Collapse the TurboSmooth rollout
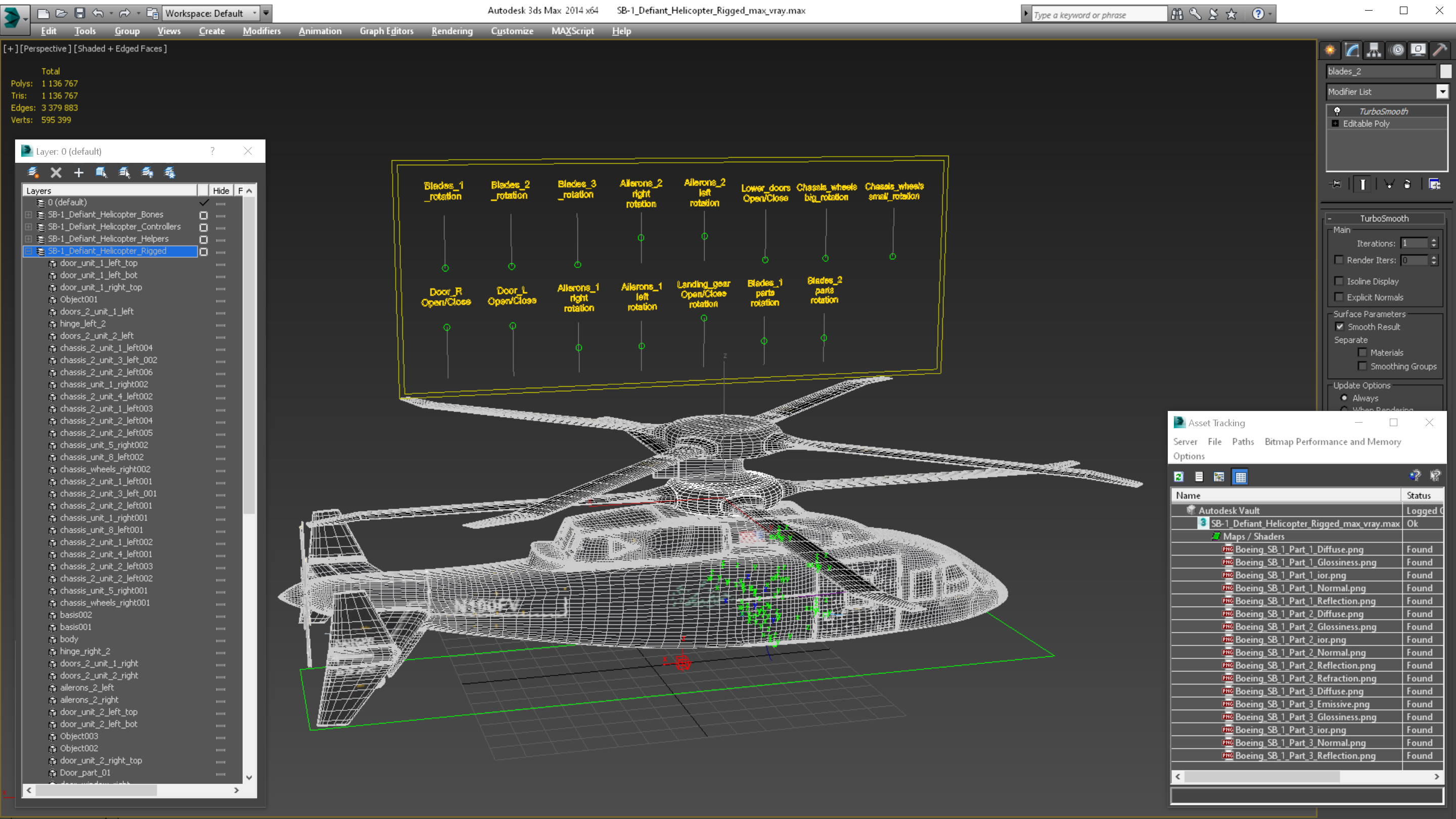1456x819 pixels. pyautogui.click(x=1384, y=218)
